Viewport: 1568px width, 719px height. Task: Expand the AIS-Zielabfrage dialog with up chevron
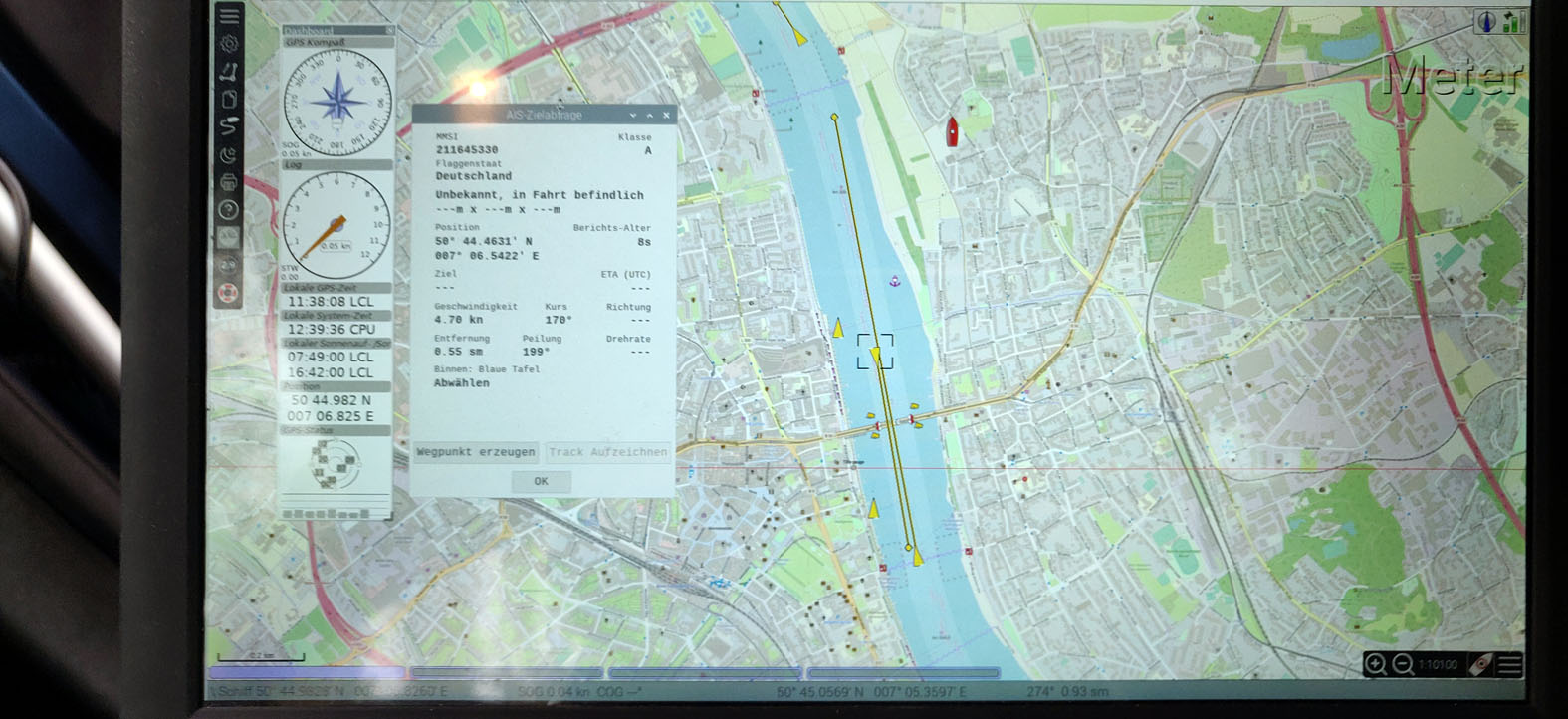tap(649, 116)
